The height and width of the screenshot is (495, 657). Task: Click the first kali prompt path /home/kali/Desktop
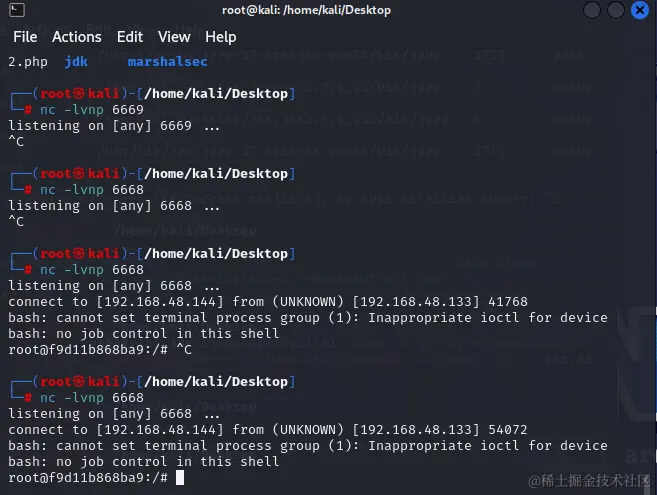click(216, 93)
